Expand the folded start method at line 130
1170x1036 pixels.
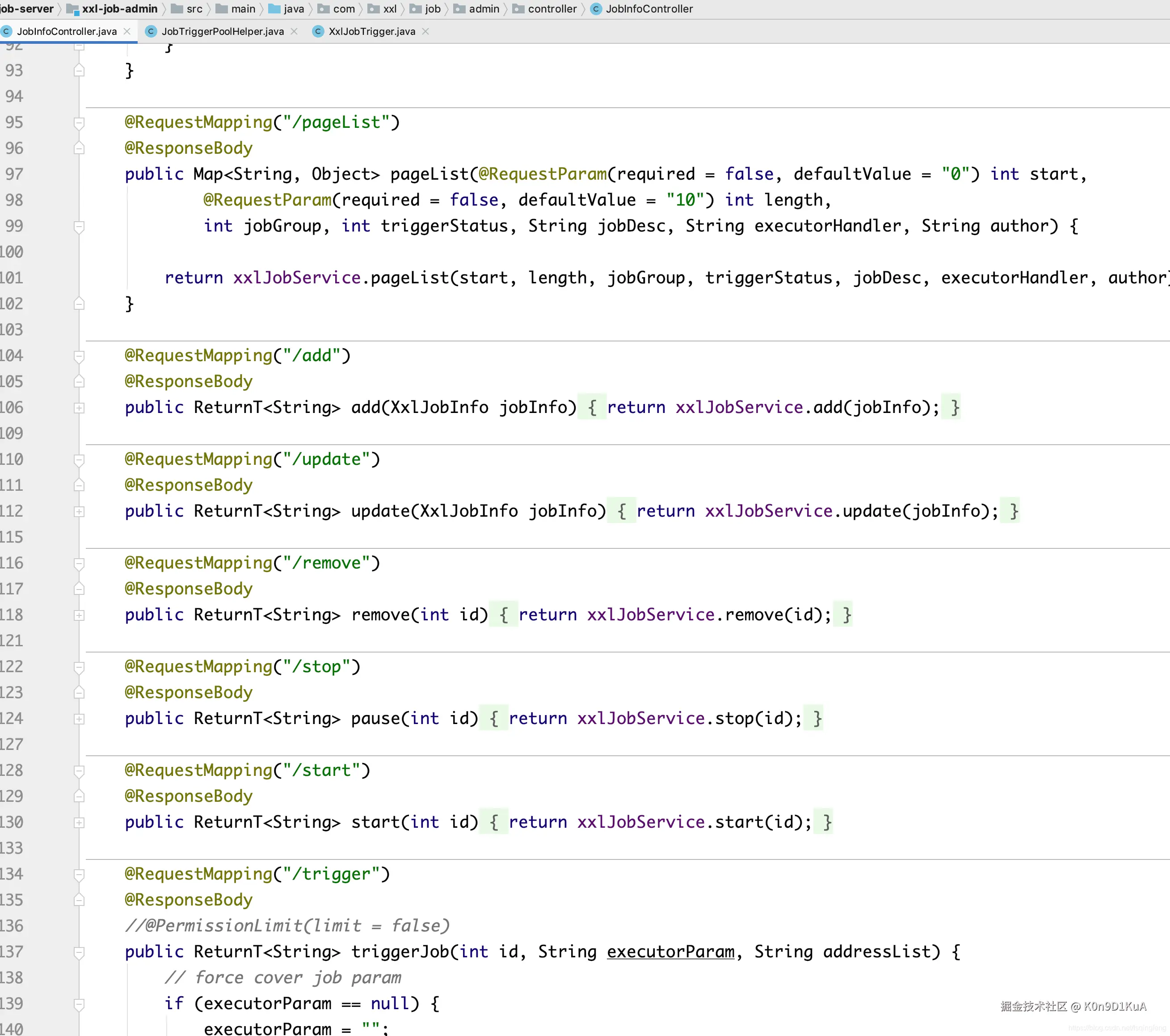[79, 822]
